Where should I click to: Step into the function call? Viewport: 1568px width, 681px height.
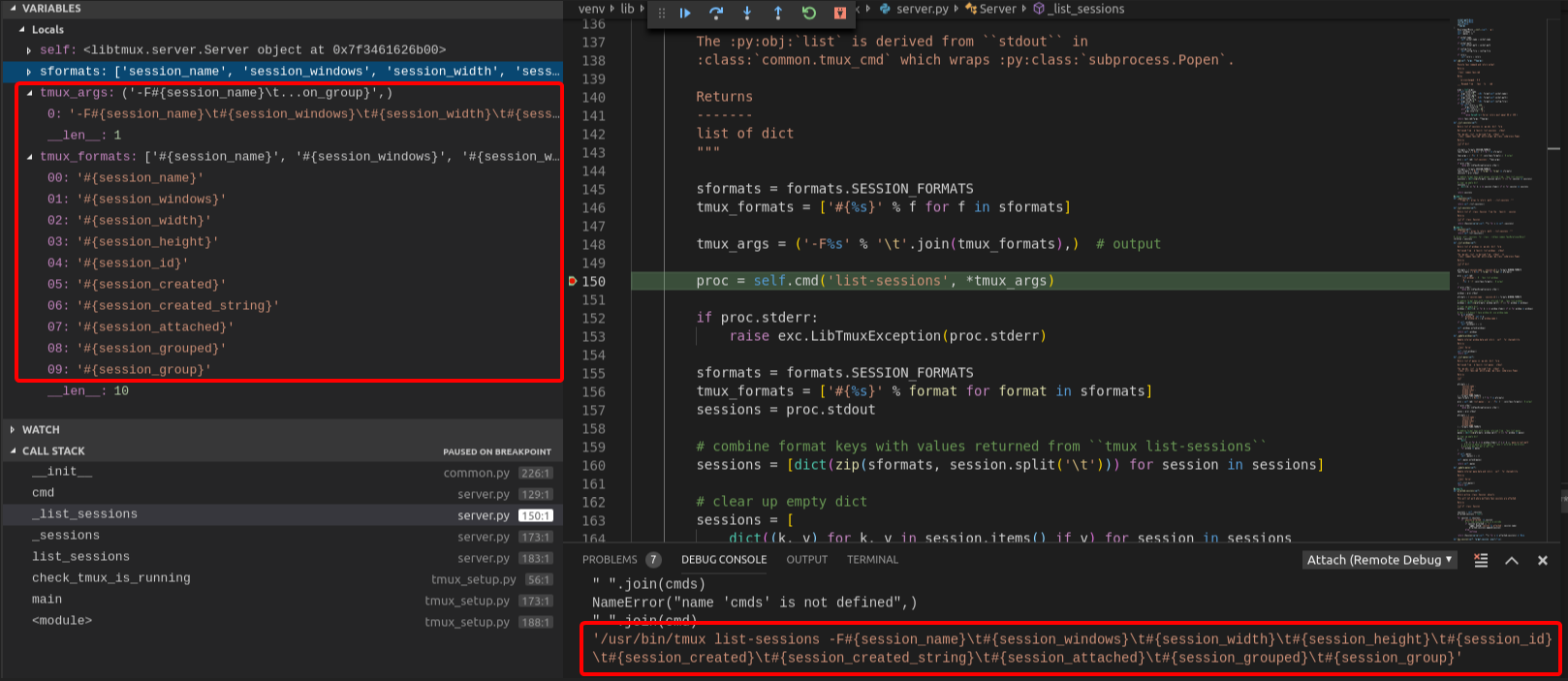point(747,13)
